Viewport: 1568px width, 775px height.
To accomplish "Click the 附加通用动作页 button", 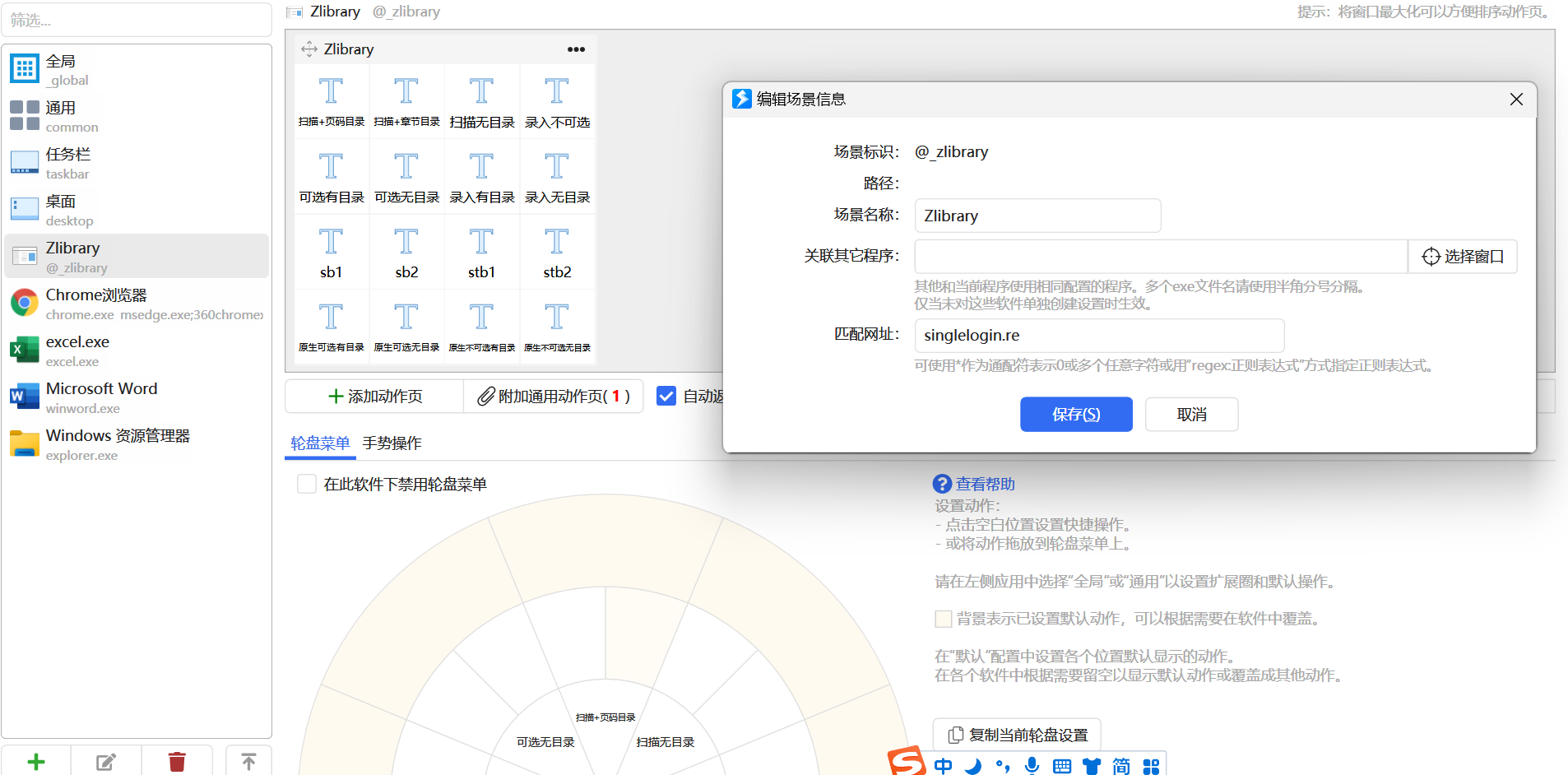I will (554, 397).
